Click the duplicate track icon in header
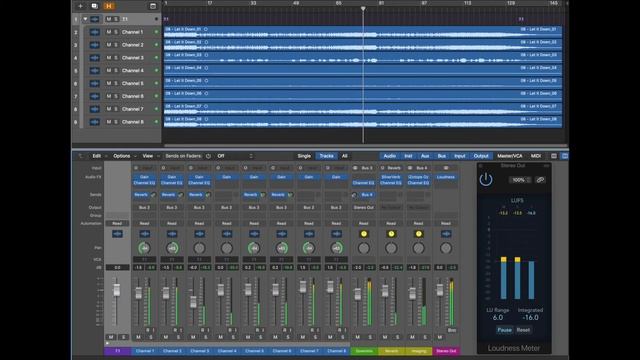 coord(94,6)
